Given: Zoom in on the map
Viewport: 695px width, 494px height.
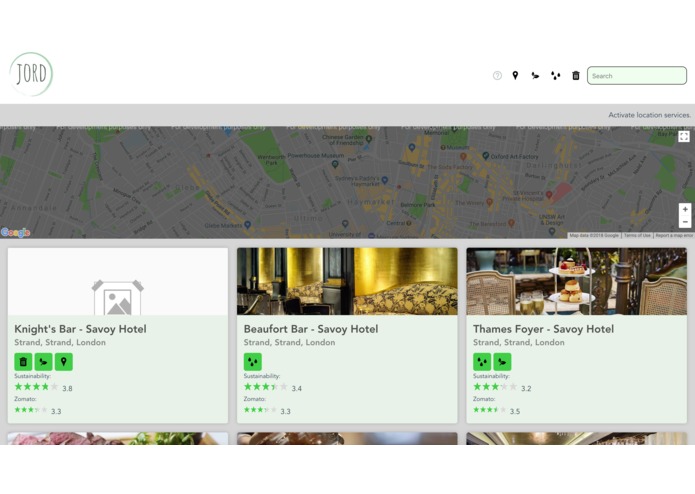Looking at the screenshot, I should pos(685,209).
